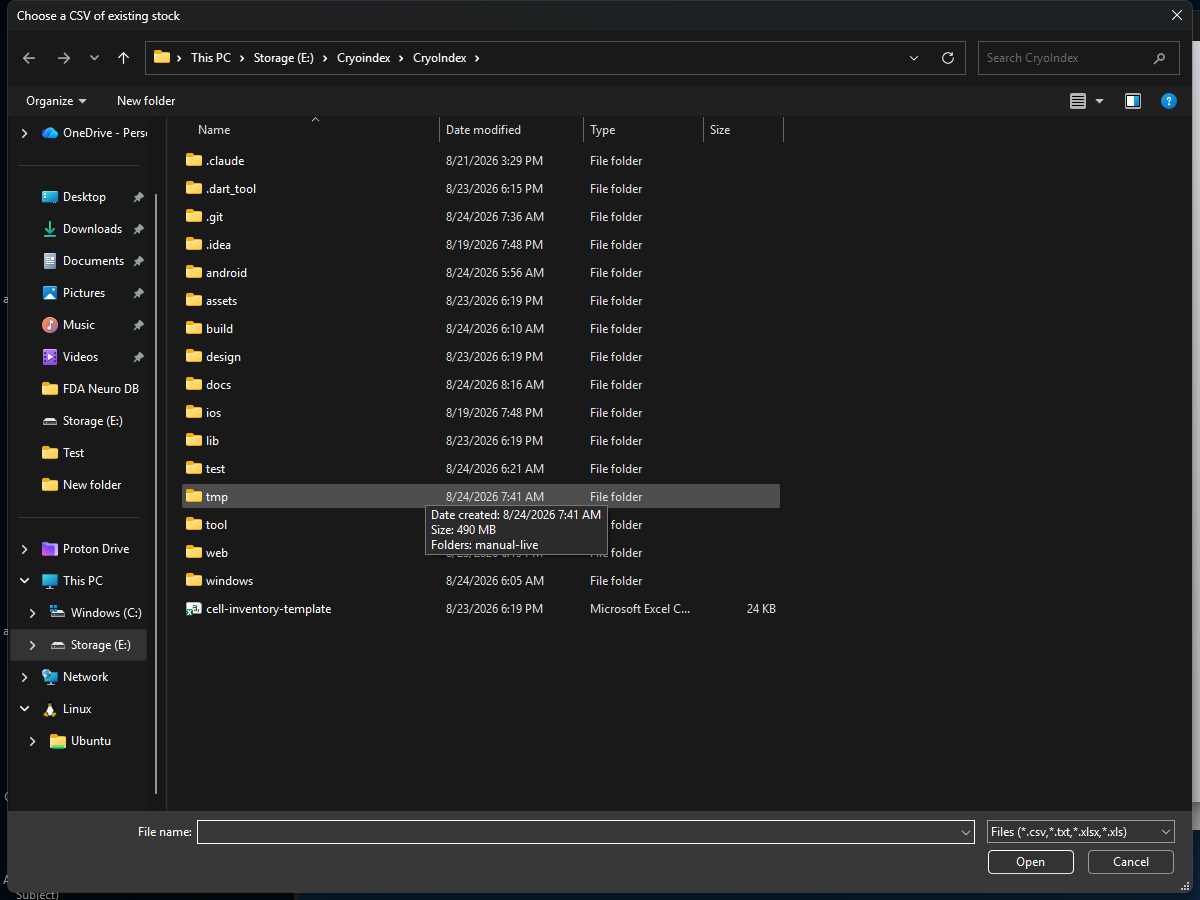1200x900 pixels.
Task: Expand Proton Drive tree node
Action: tap(25, 549)
